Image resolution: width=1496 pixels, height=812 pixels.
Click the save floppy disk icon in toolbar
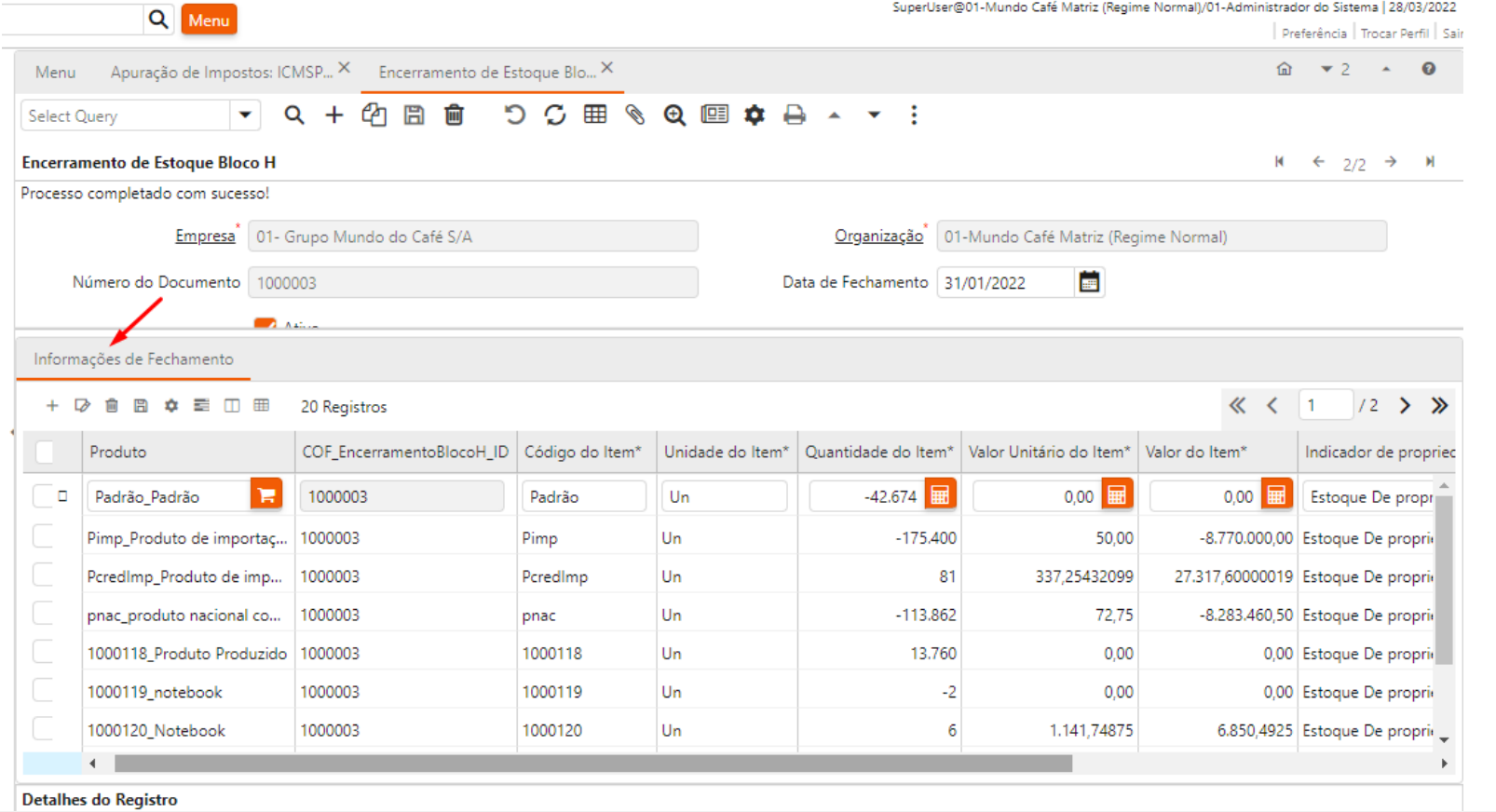click(x=414, y=115)
